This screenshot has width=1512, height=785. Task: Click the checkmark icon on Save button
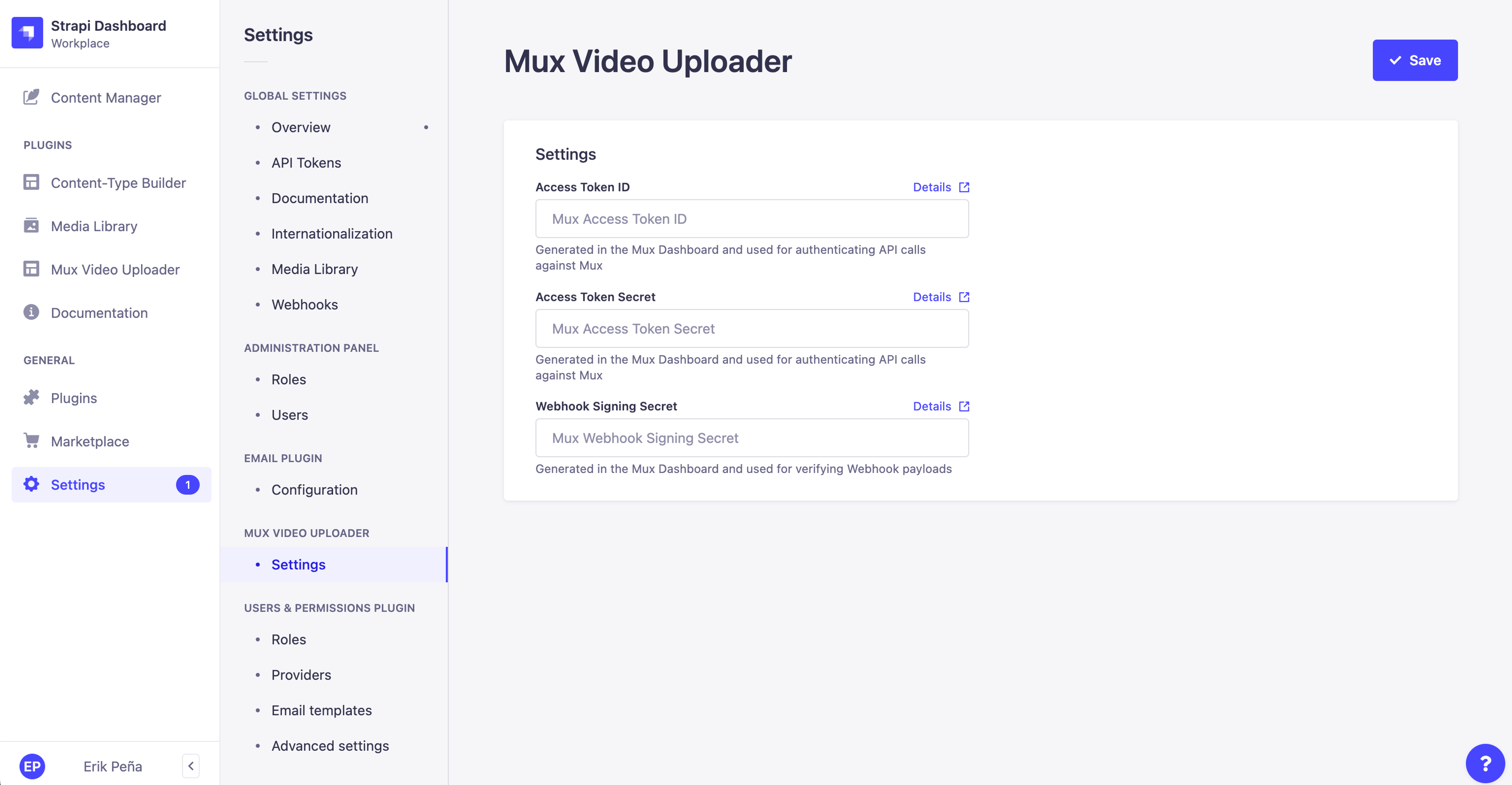point(1395,61)
